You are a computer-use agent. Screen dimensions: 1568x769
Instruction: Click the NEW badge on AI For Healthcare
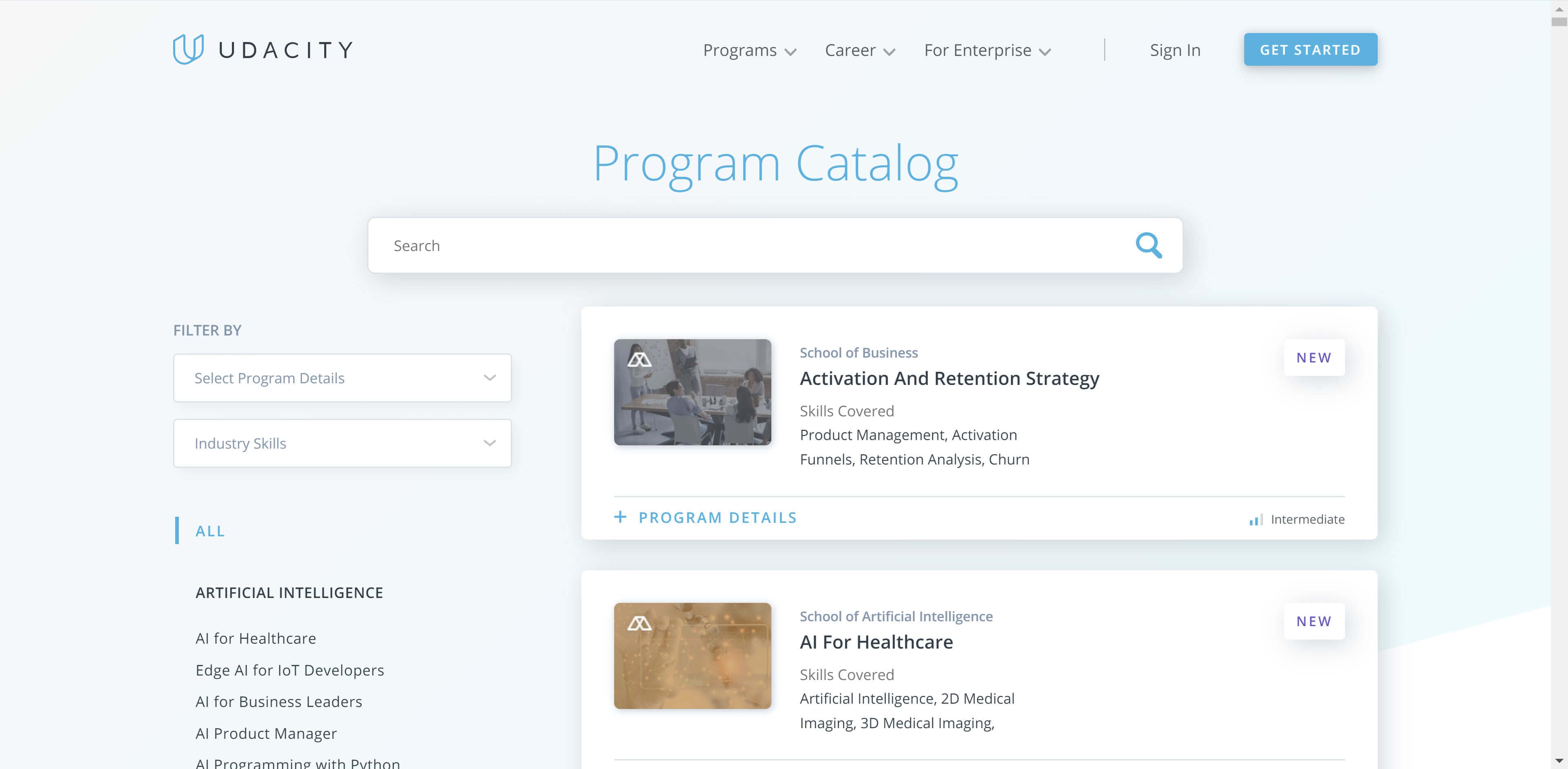(x=1314, y=621)
